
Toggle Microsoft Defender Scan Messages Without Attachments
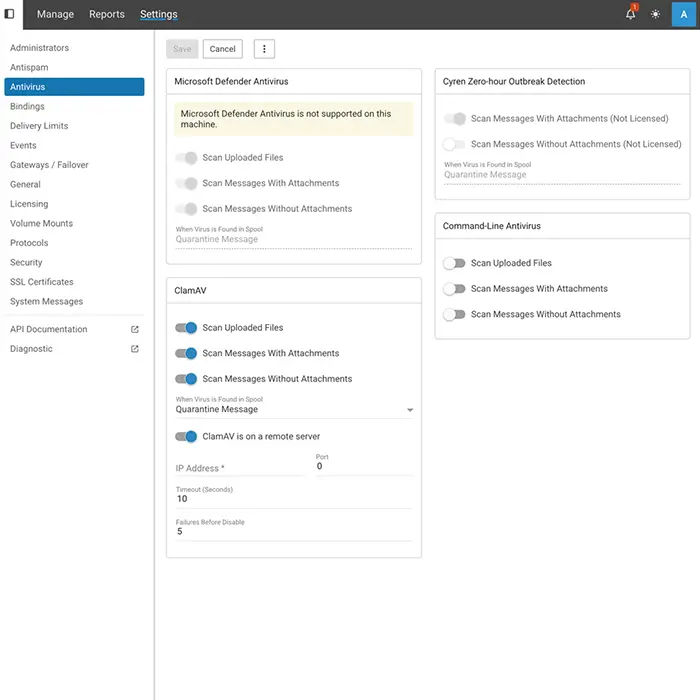click(x=186, y=208)
